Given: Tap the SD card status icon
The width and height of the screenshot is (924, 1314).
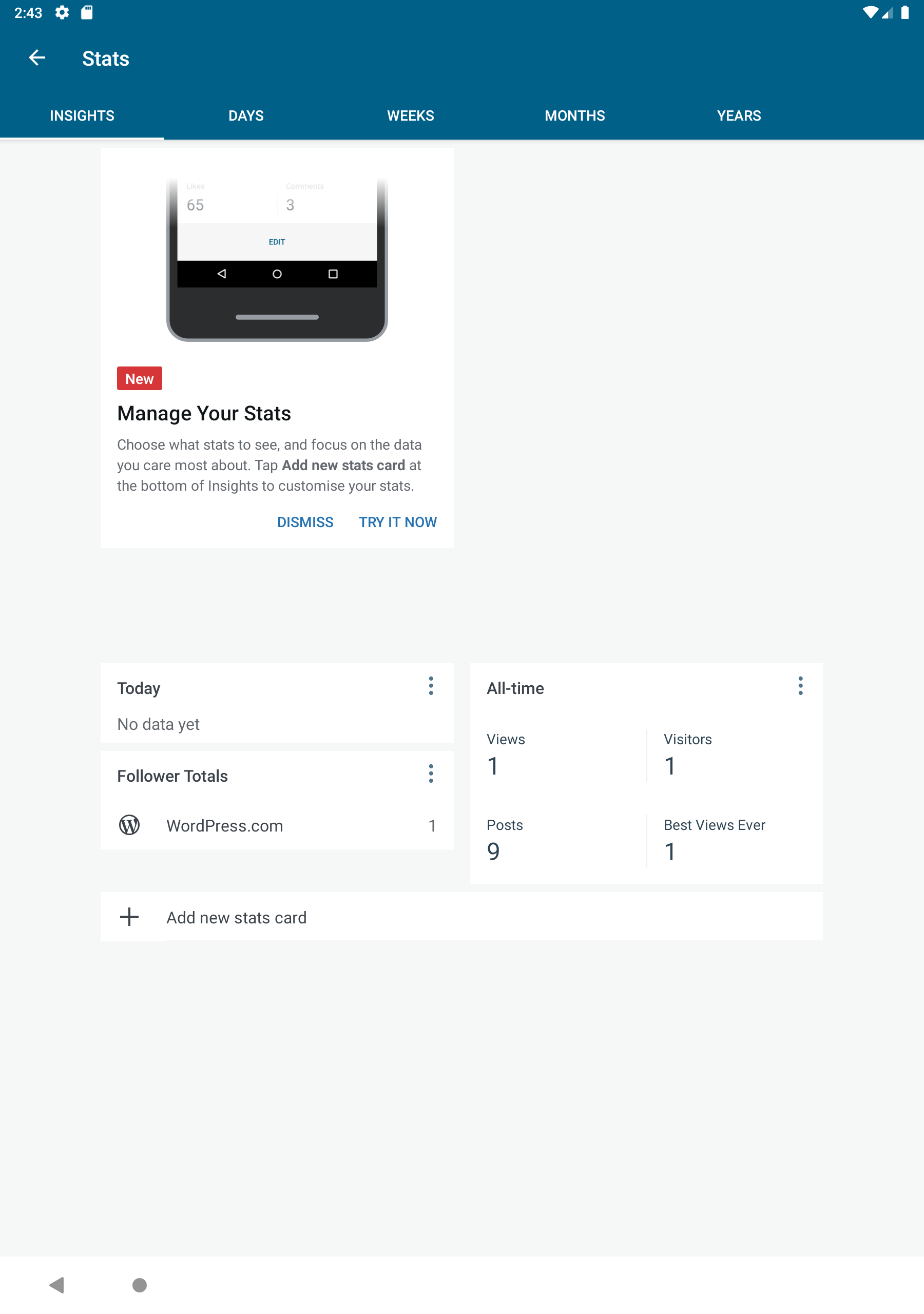Looking at the screenshot, I should click(87, 13).
